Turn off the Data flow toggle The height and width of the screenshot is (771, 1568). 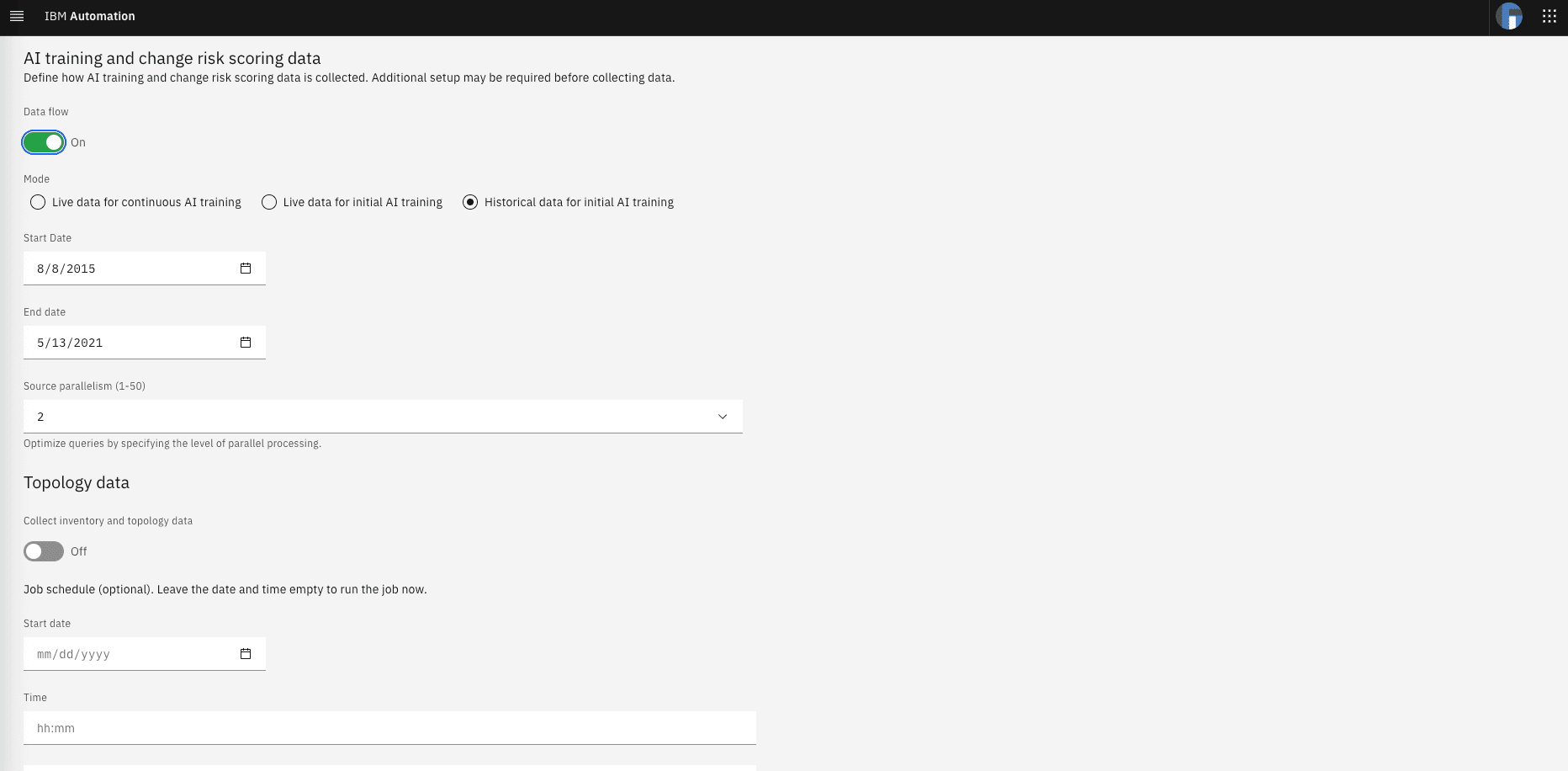tap(44, 142)
